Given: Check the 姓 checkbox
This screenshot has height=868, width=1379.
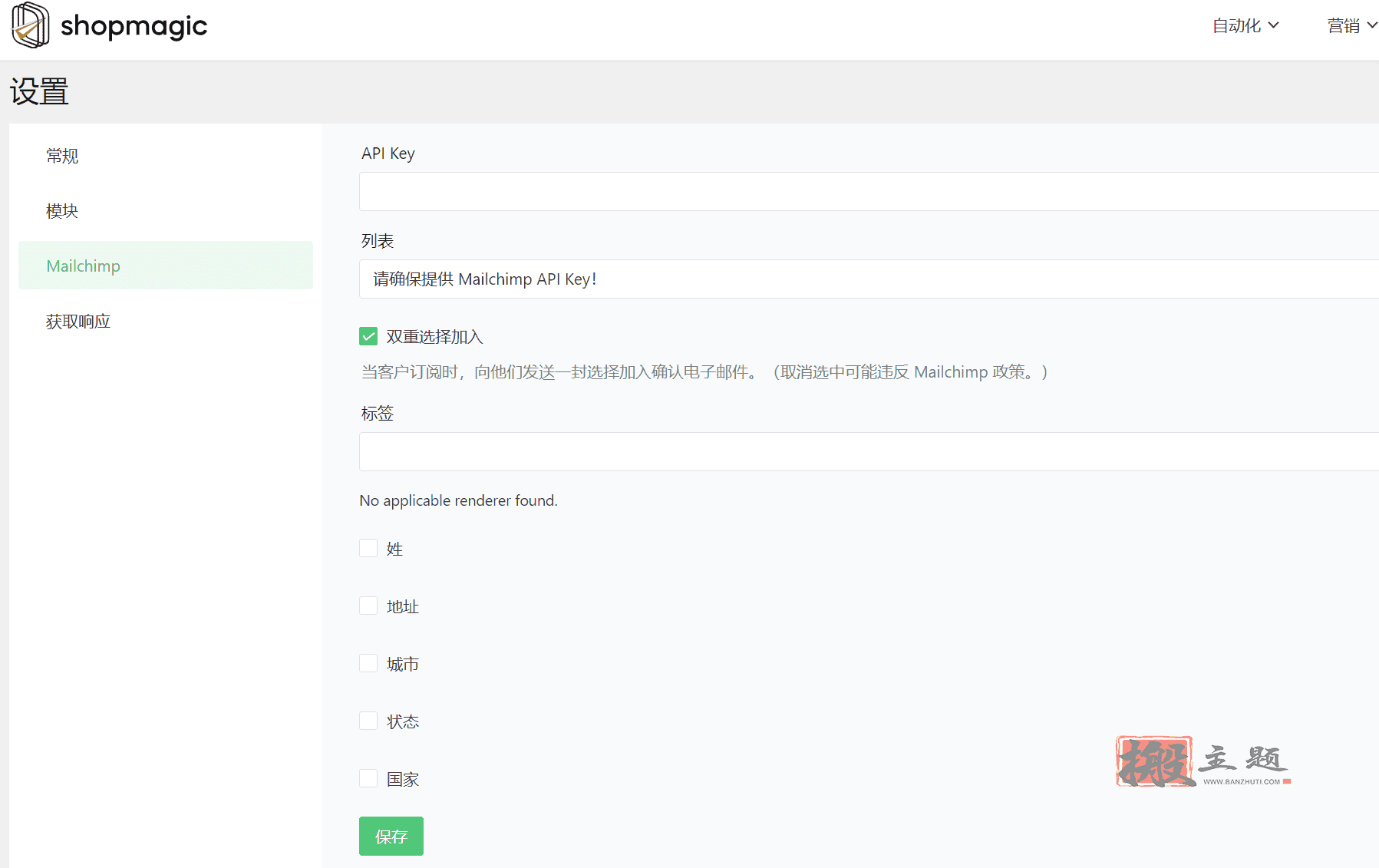Looking at the screenshot, I should click(x=368, y=548).
